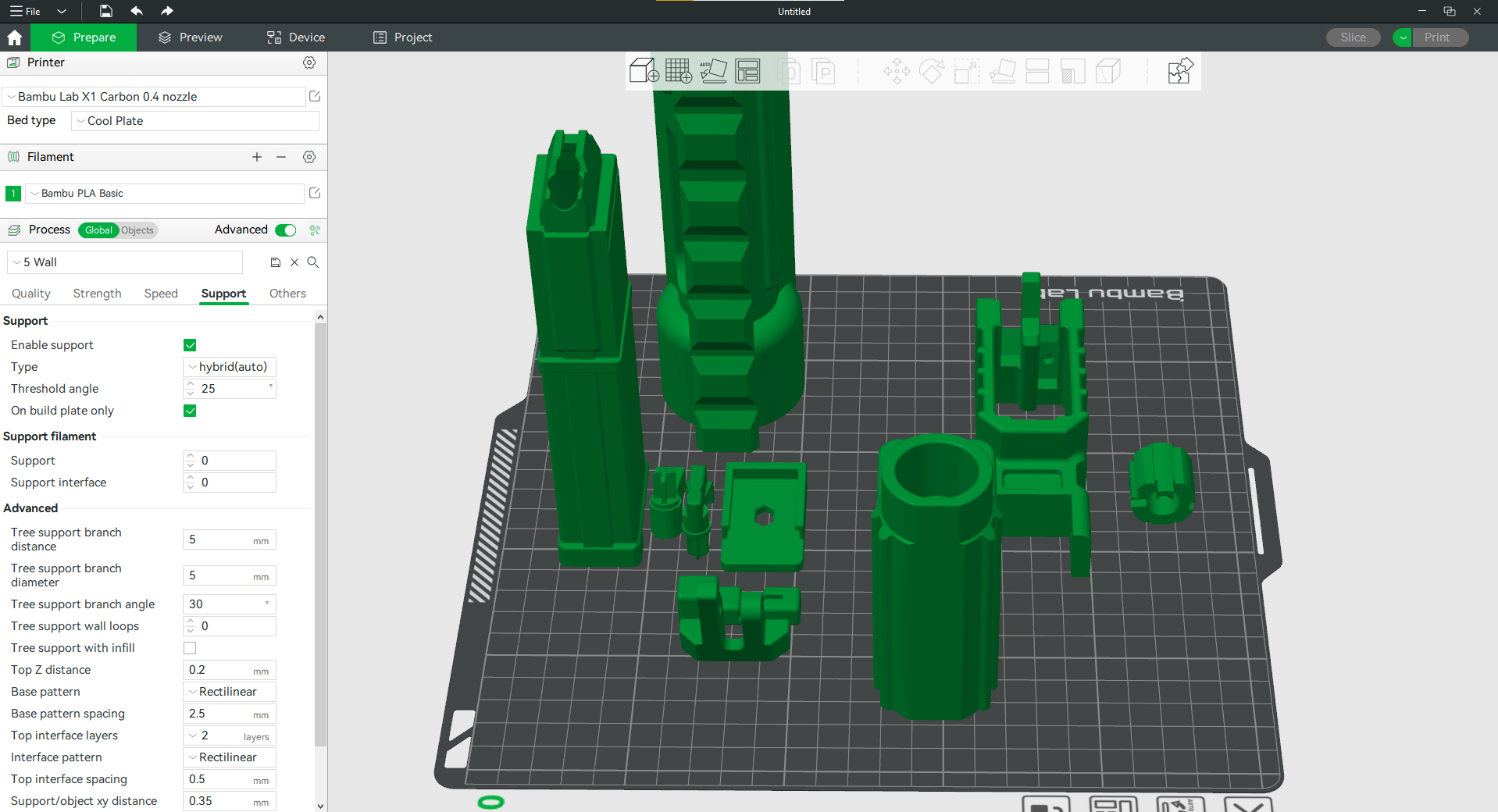Click Tree support branch angle field
This screenshot has width=1498, height=812.
coord(230,604)
